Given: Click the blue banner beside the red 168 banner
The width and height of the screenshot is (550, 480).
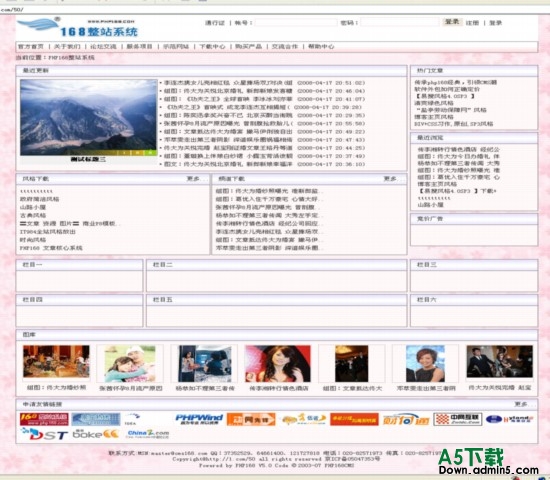Looking at the screenshot, I should tap(96, 419).
